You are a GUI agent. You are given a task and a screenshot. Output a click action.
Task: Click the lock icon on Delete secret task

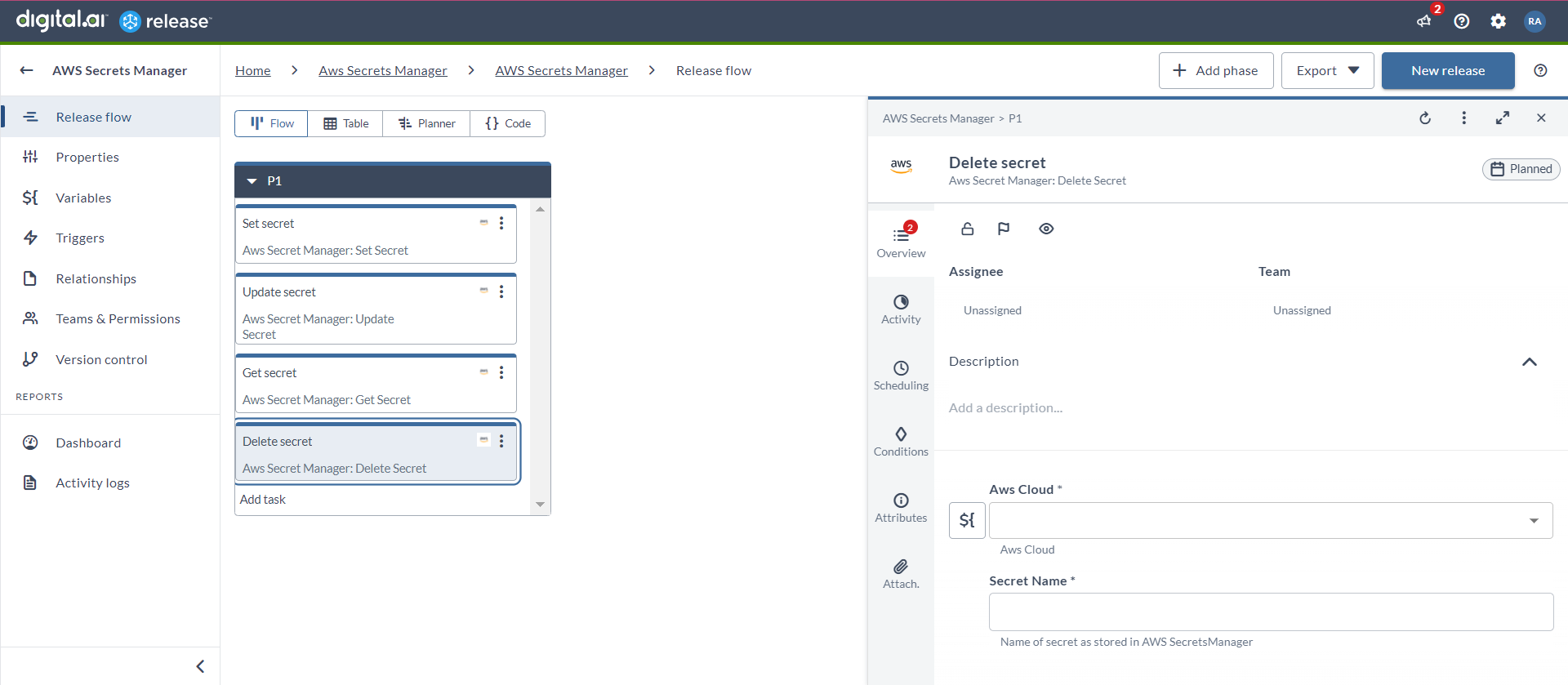coord(967,229)
